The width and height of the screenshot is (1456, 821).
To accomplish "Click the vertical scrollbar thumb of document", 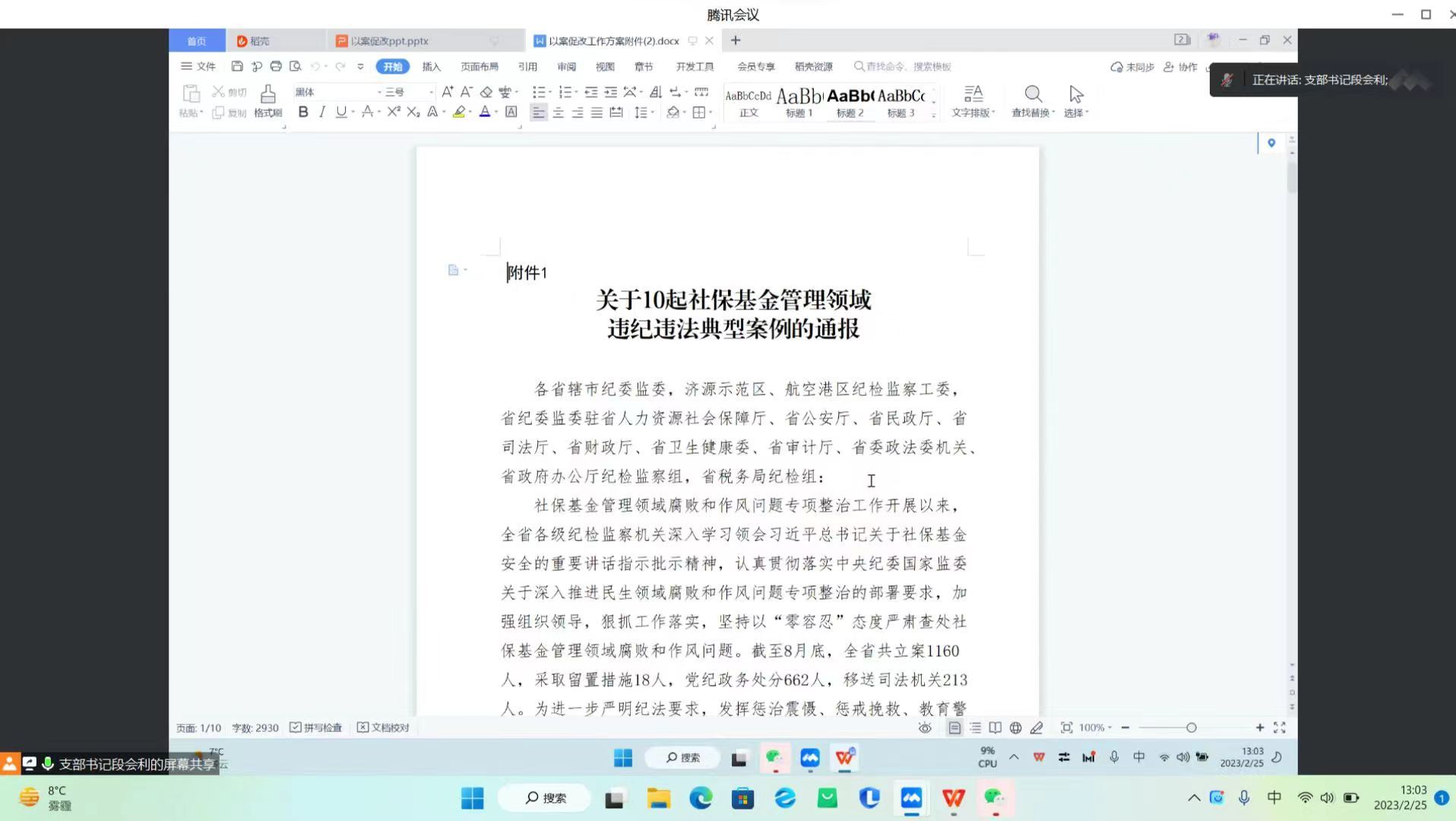I will 1292,176.
